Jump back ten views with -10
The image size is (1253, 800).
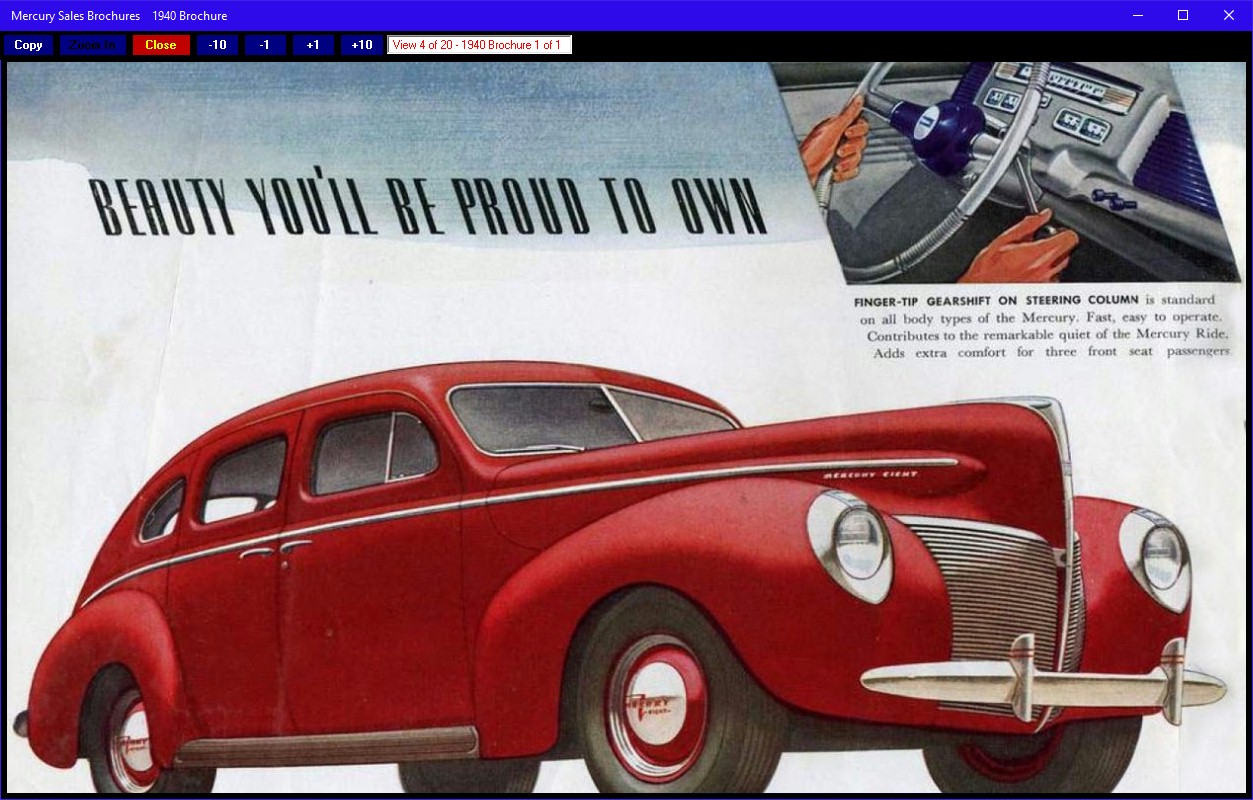(217, 45)
